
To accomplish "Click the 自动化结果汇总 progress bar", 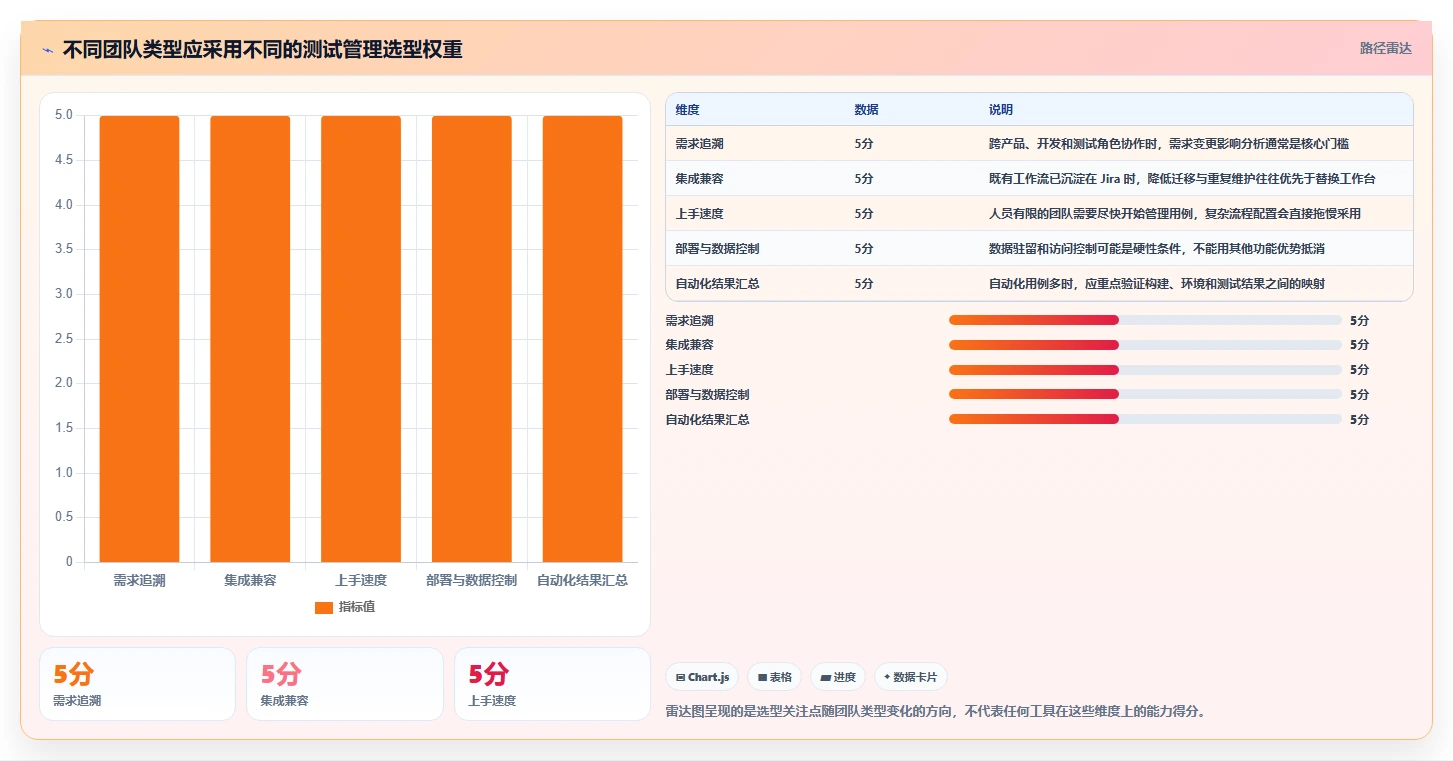I will [x=1145, y=419].
